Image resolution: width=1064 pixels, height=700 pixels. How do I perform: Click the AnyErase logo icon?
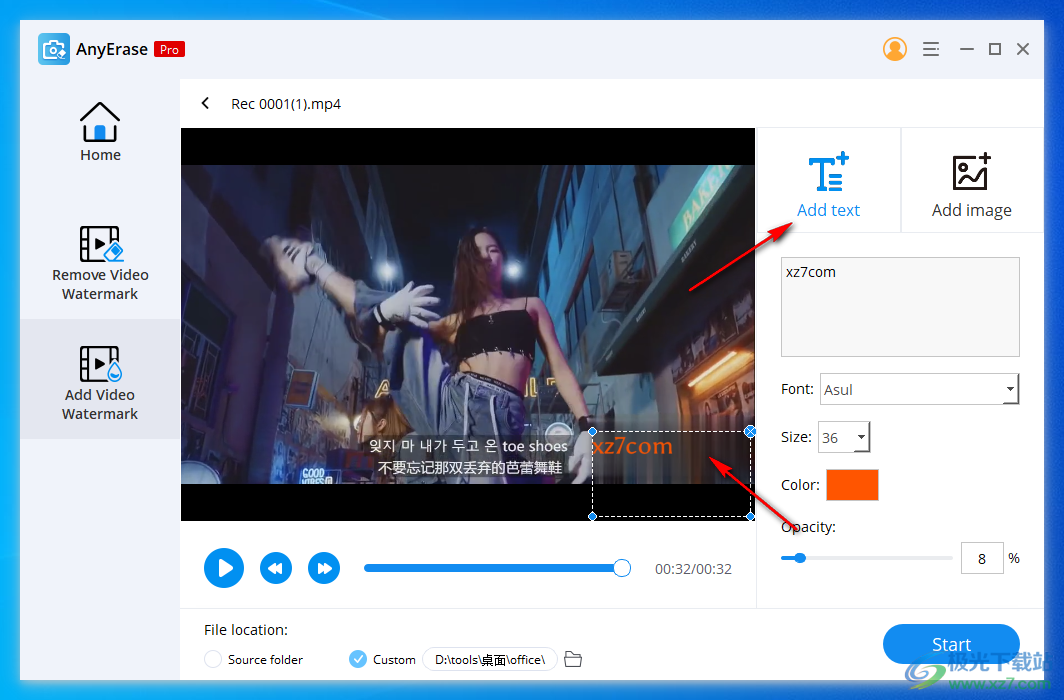(x=53, y=48)
